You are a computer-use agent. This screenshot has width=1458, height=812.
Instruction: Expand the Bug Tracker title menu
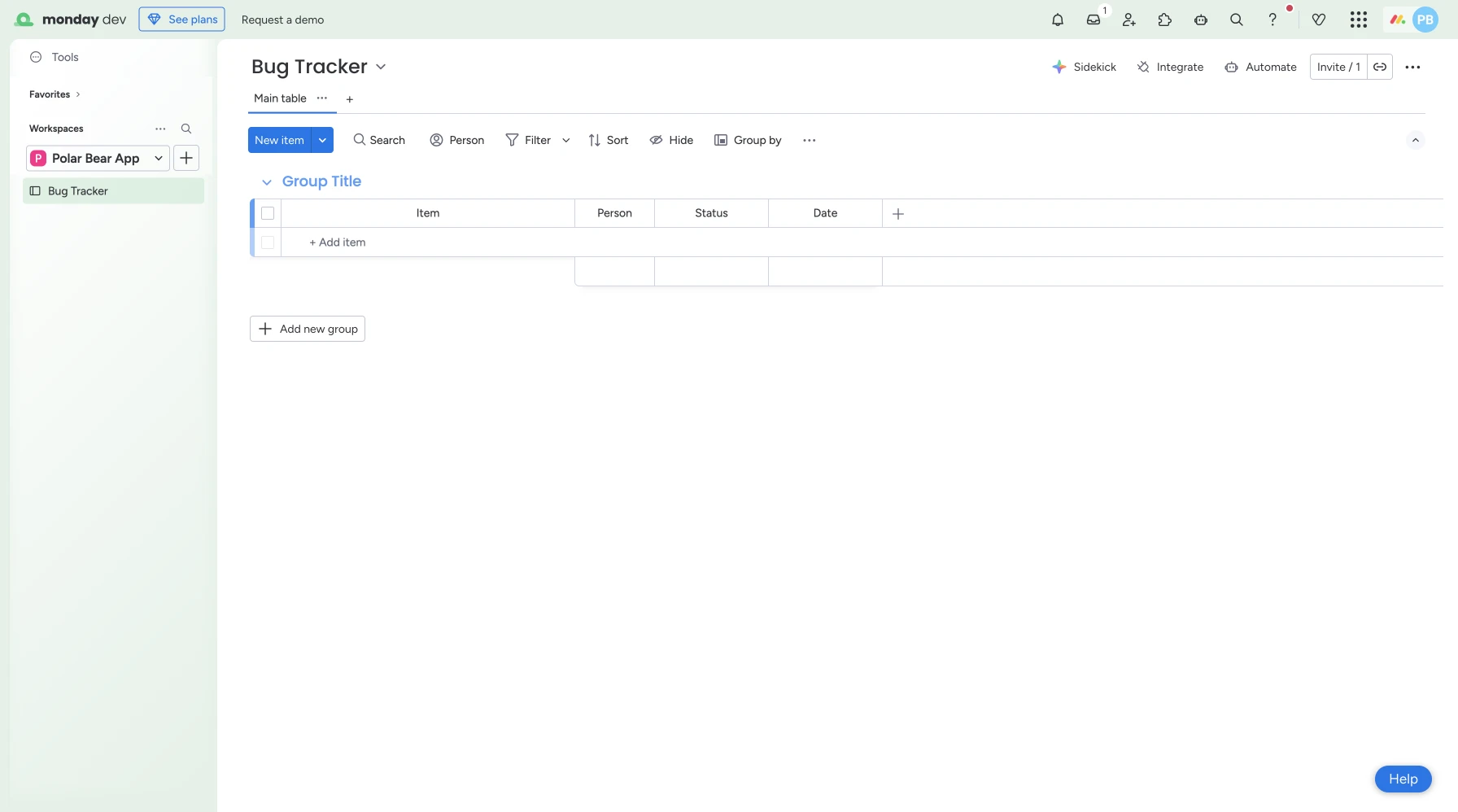click(x=381, y=67)
